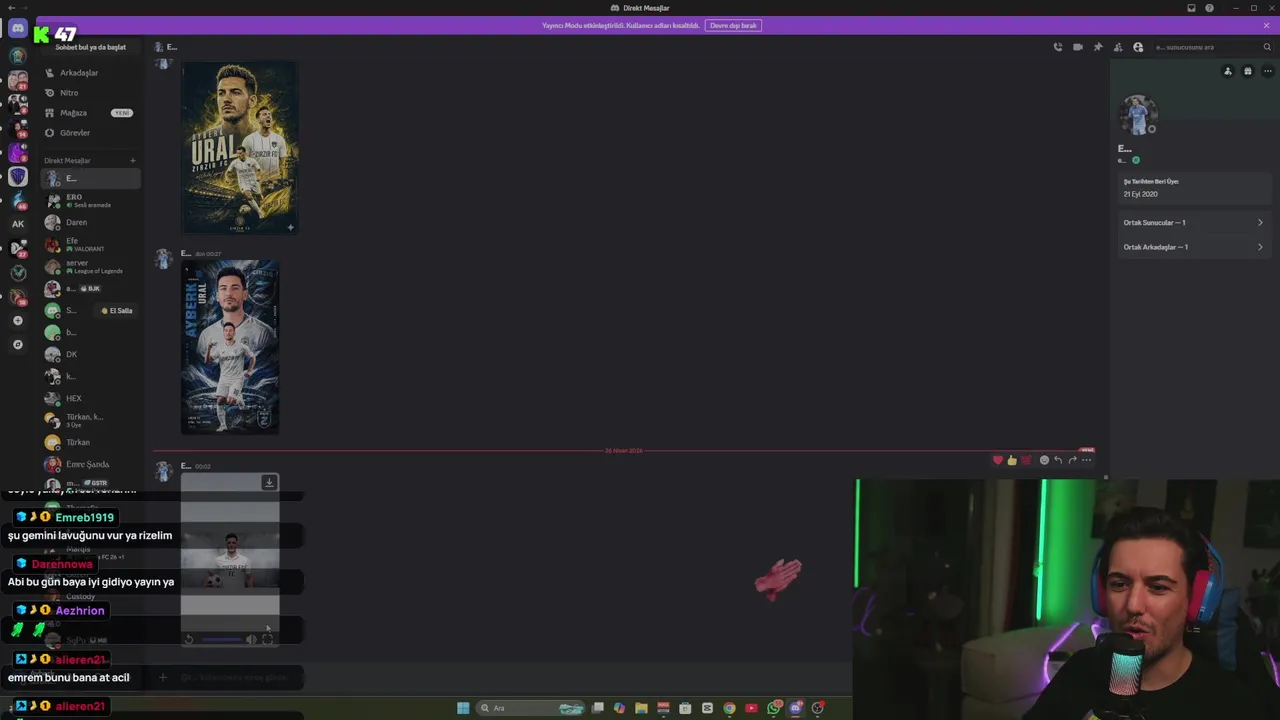Image resolution: width=1280 pixels, height=720 pixels.
Task: Open more options on profile panel
Action: tap(1267, 71)
